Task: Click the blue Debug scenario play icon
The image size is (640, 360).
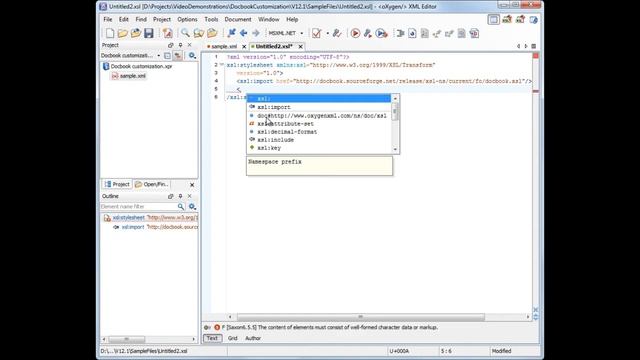Action: coord(381,33)
